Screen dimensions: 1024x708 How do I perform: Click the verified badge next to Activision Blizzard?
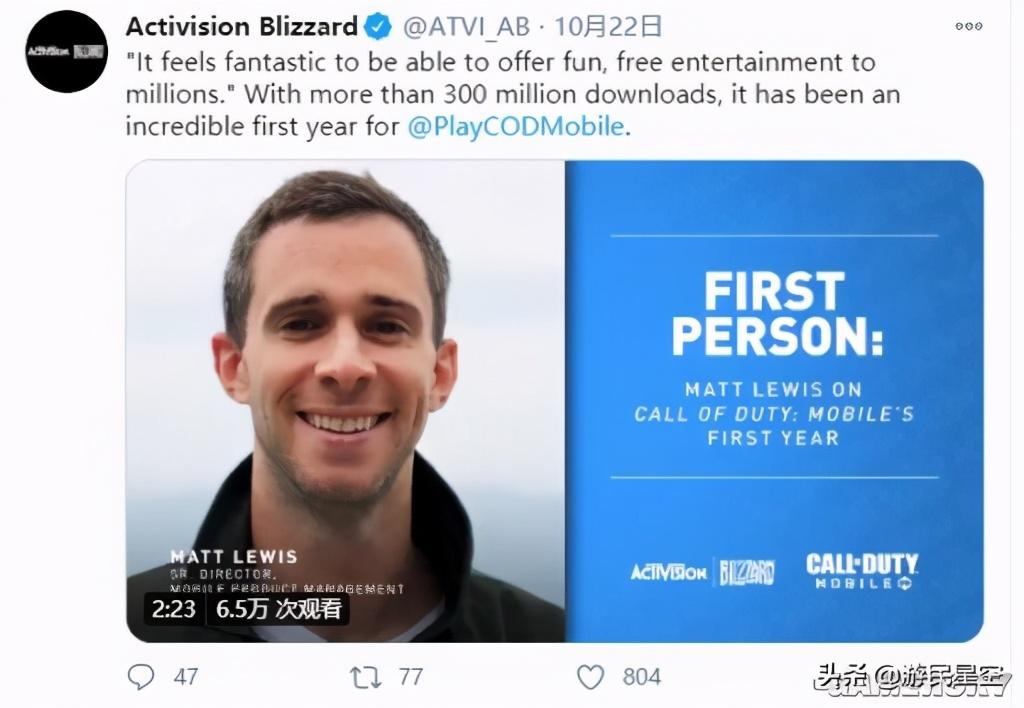(x=377, y=27)
